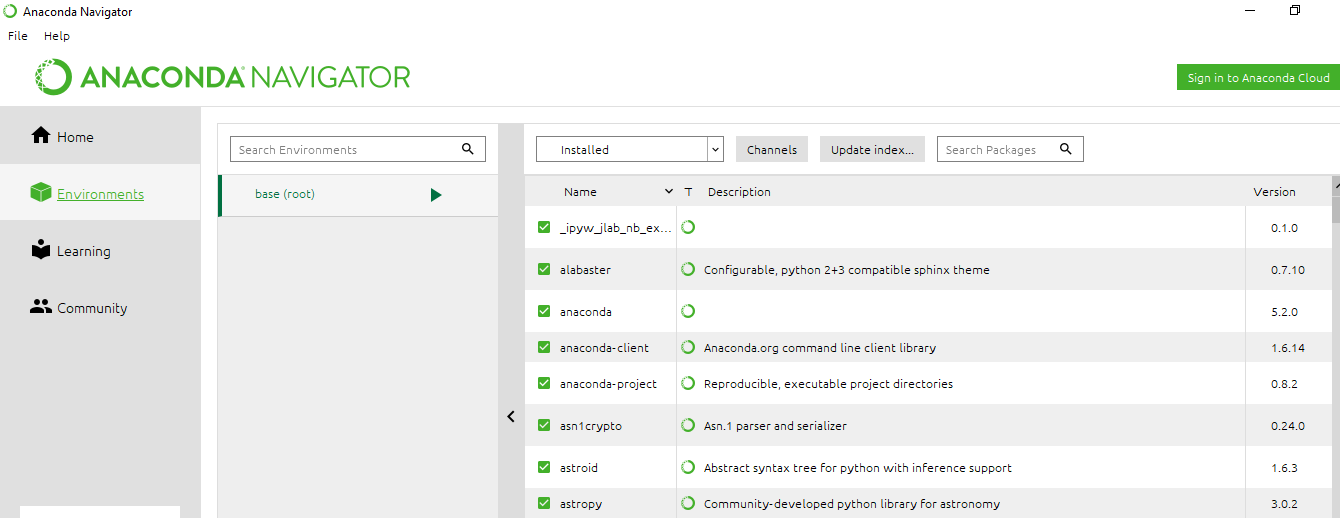Select the anaconda-client package name
1340x518 pixels.
604,348
